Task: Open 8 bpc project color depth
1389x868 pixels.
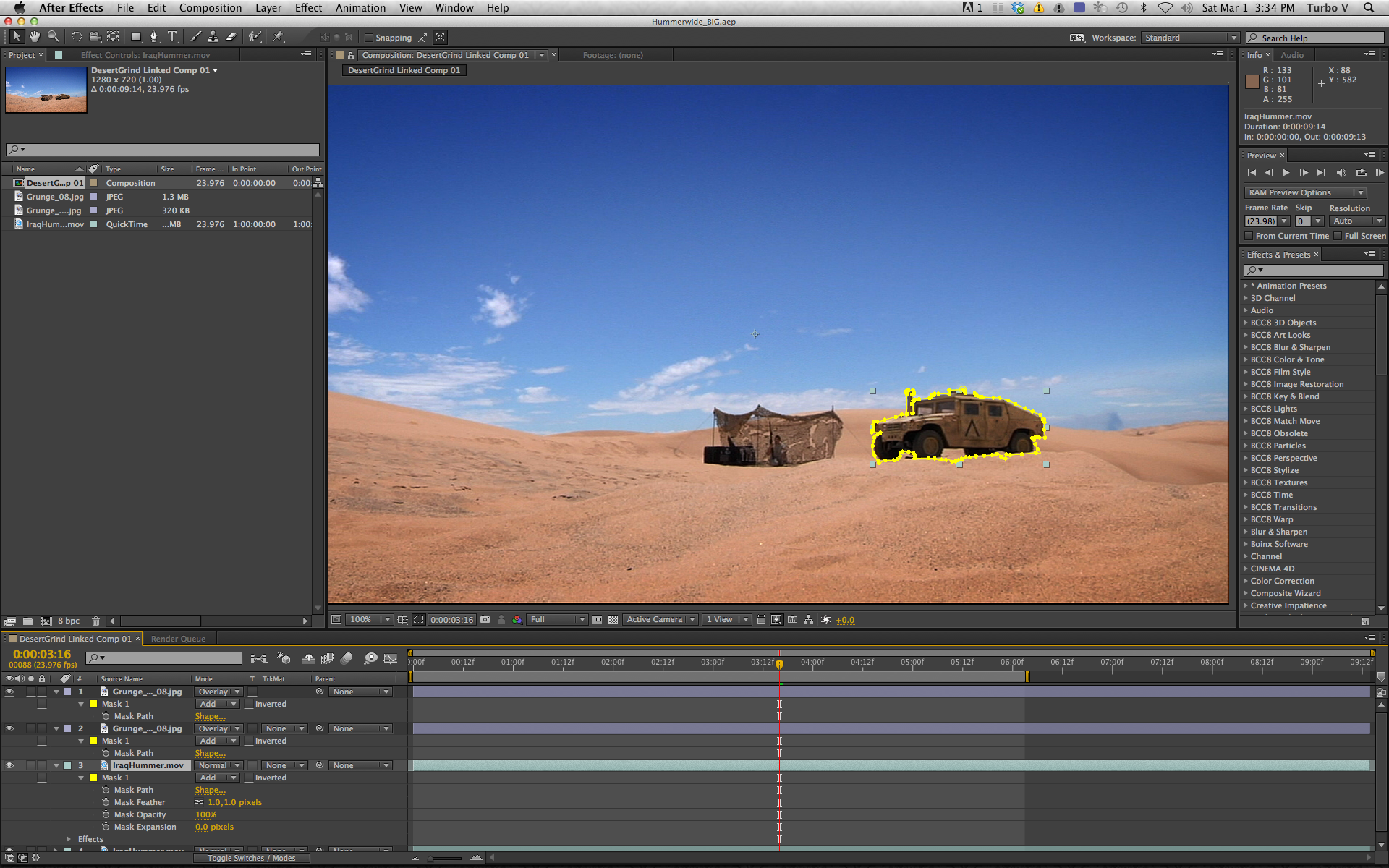Action: tap(69, 621)
